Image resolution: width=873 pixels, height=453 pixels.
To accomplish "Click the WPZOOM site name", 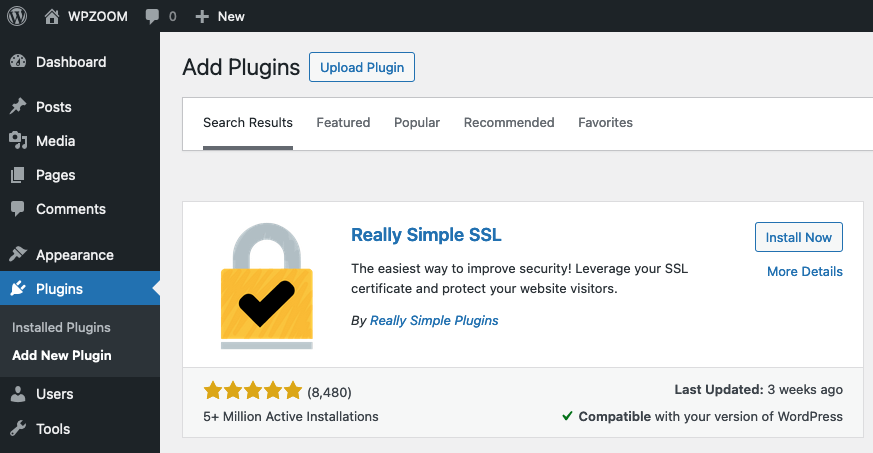I will 98,17.
